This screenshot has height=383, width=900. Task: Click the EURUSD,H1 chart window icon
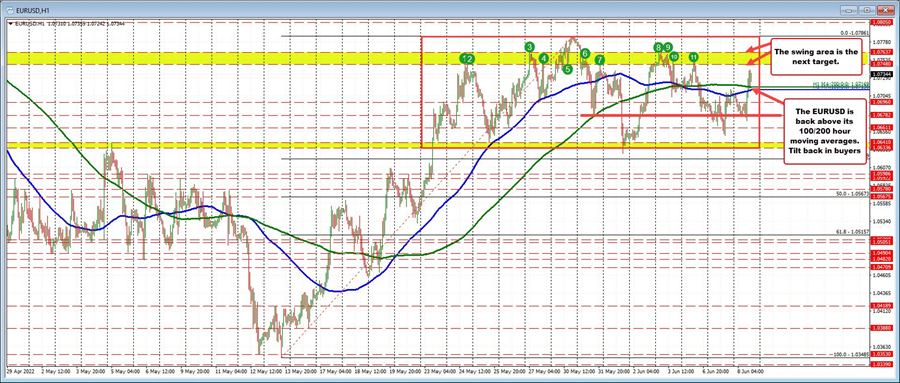click(x=10, y=10)
